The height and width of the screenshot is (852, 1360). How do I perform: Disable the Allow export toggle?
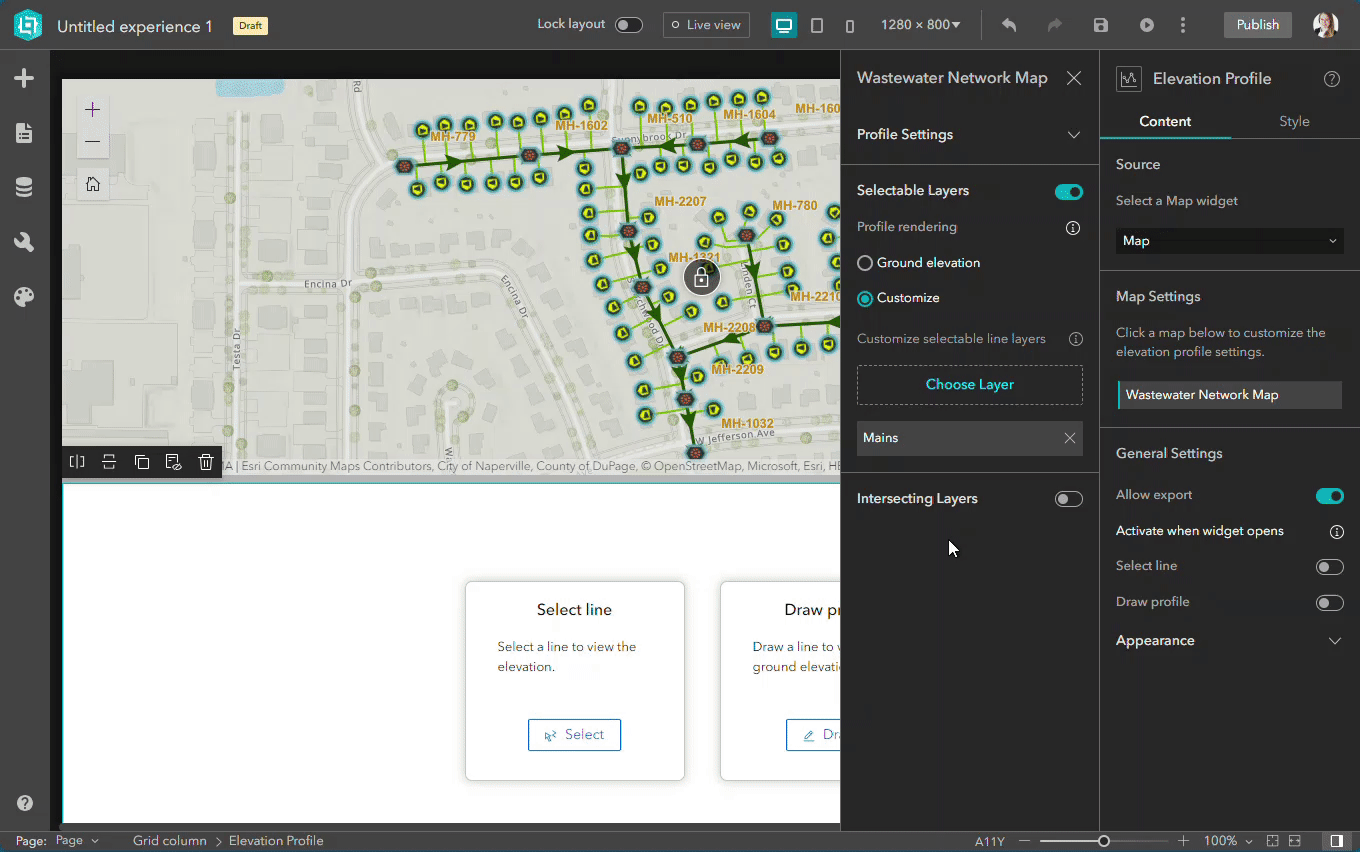pos(1329,496)
